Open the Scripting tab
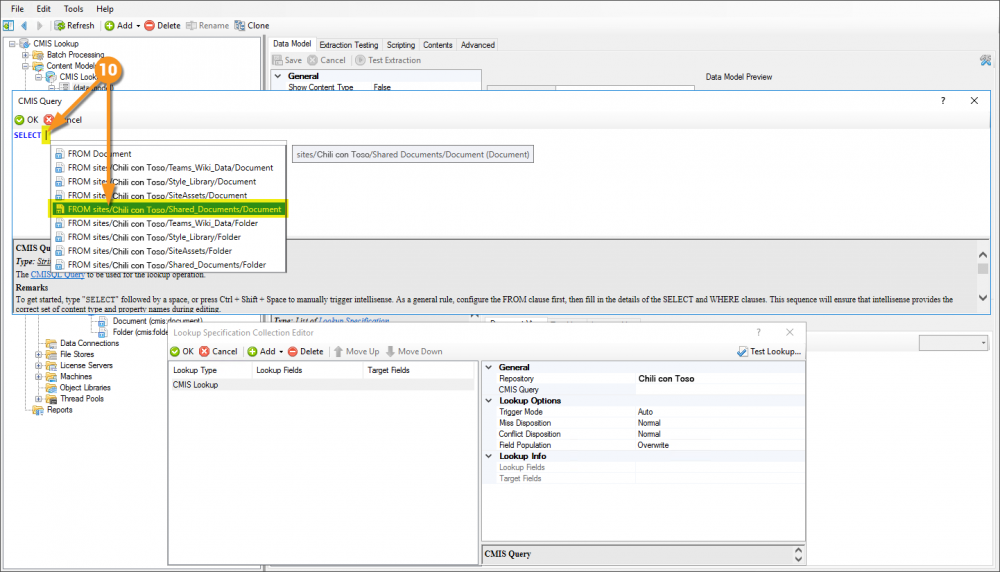This screenshot has width=1000, height=572. point(401,45)
